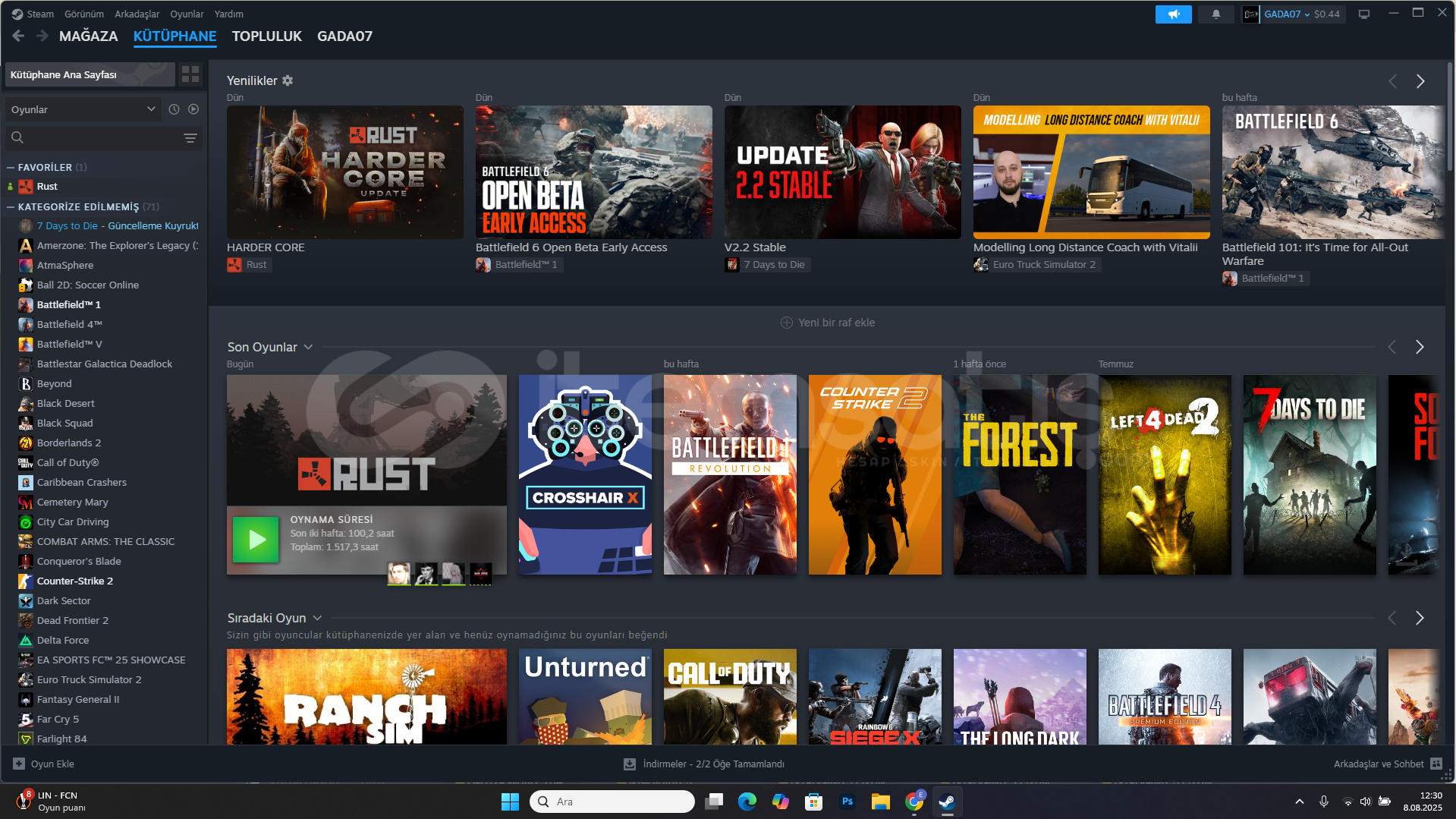Open Yenilikler settings gear
The height and width of the screenshot is (819, 1456).
pos(288,80)
